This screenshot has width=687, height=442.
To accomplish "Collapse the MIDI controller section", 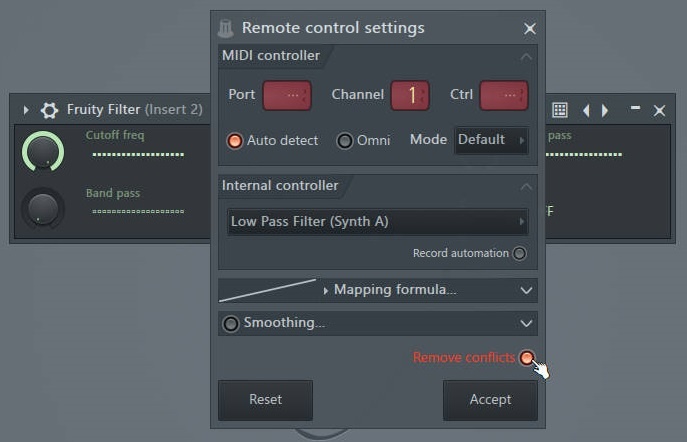I will click(x=526, y=57).
